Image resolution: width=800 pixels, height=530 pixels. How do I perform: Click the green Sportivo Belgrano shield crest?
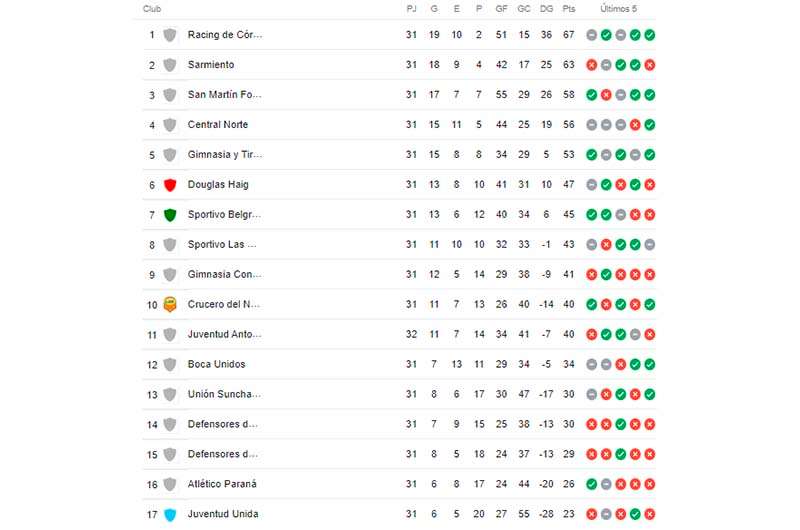170,215
